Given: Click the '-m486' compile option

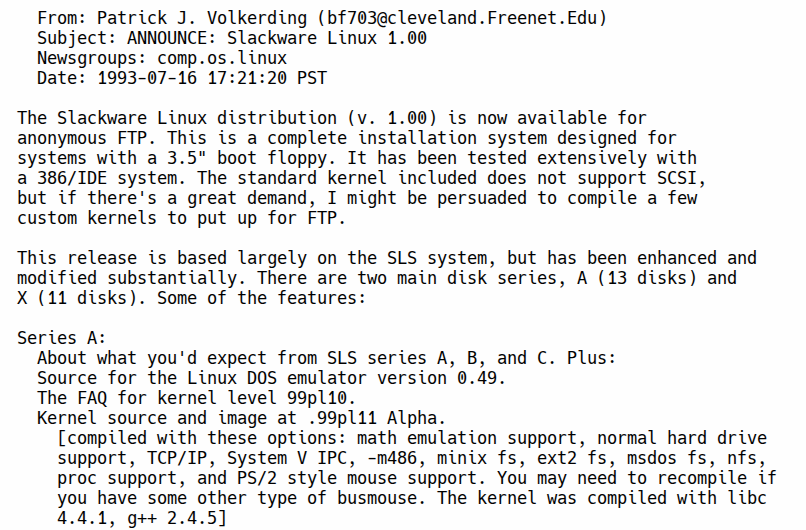Looking at the screenshot, I should [392, 459].
